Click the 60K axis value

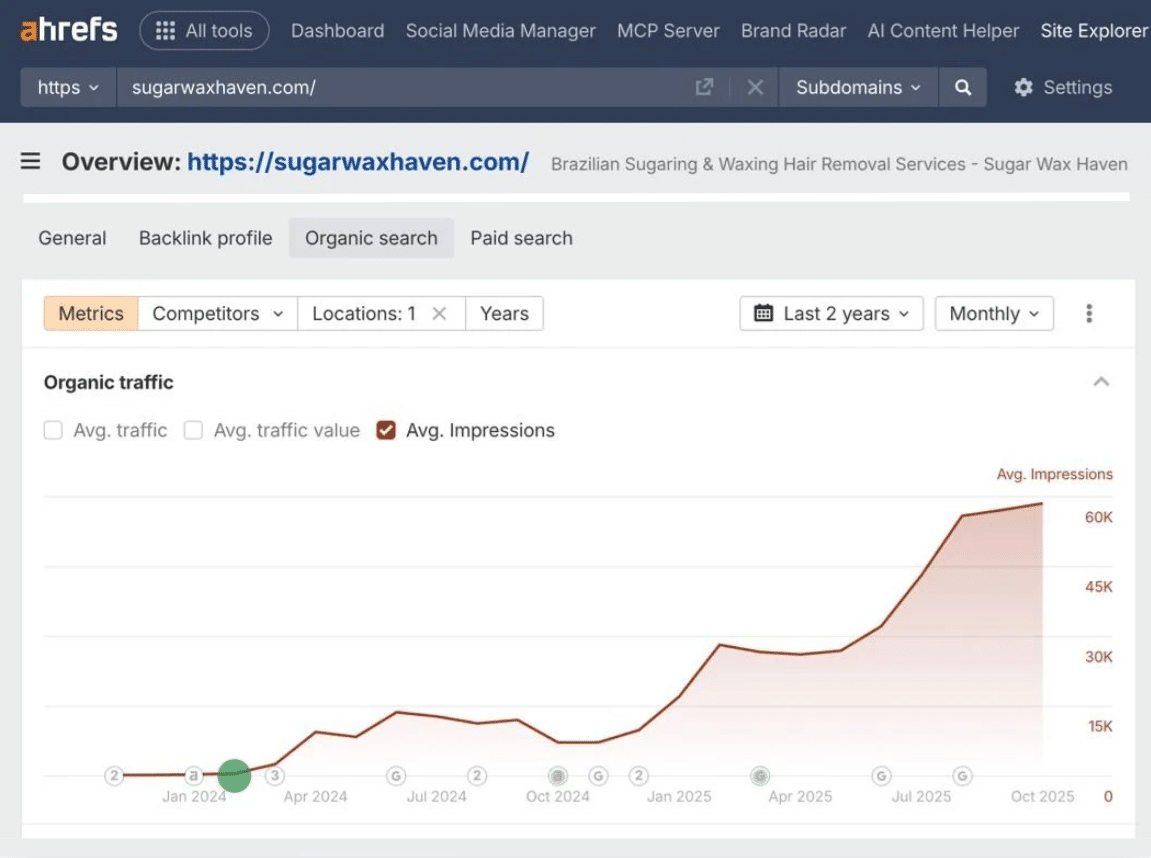click(1098, 517)
